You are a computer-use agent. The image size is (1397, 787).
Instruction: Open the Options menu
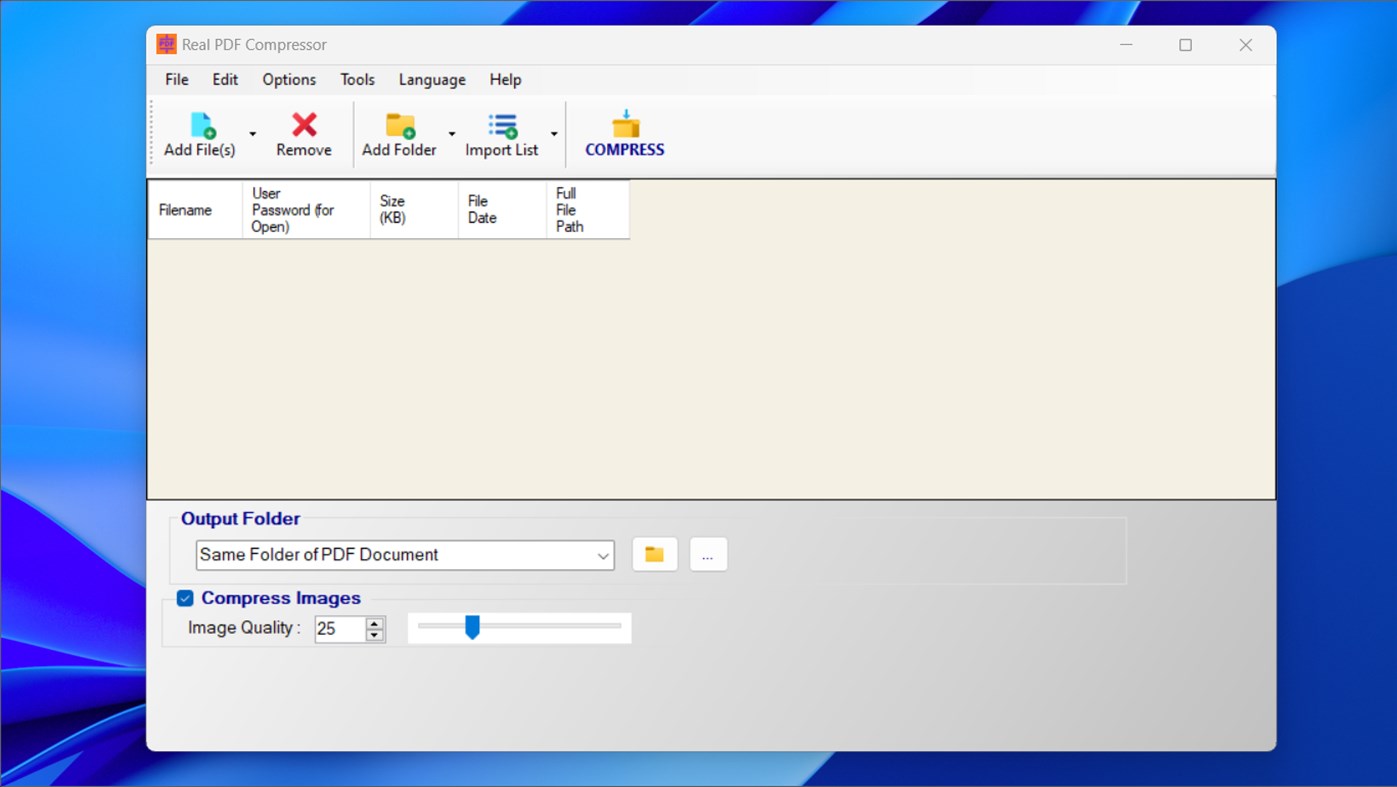tap(288, 79)
